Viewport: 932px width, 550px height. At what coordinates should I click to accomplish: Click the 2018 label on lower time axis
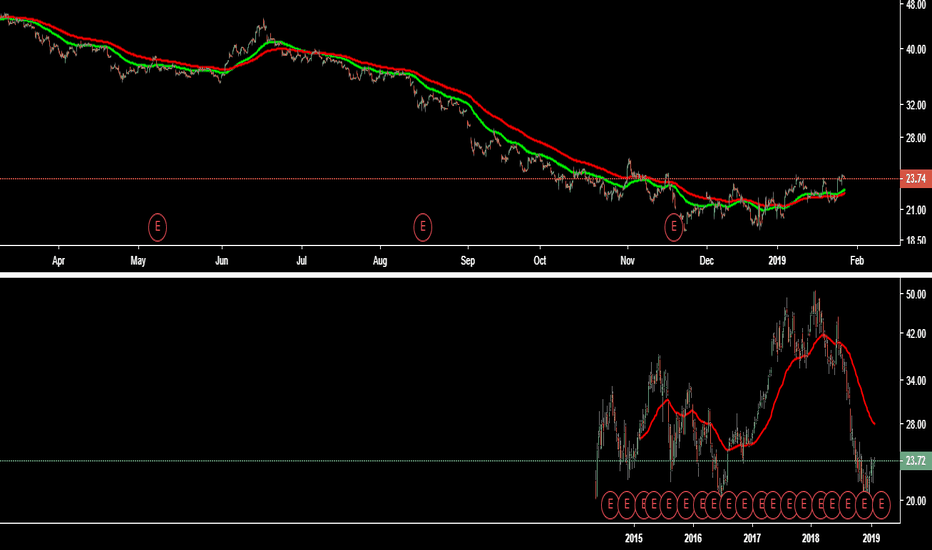click(810, 538)
